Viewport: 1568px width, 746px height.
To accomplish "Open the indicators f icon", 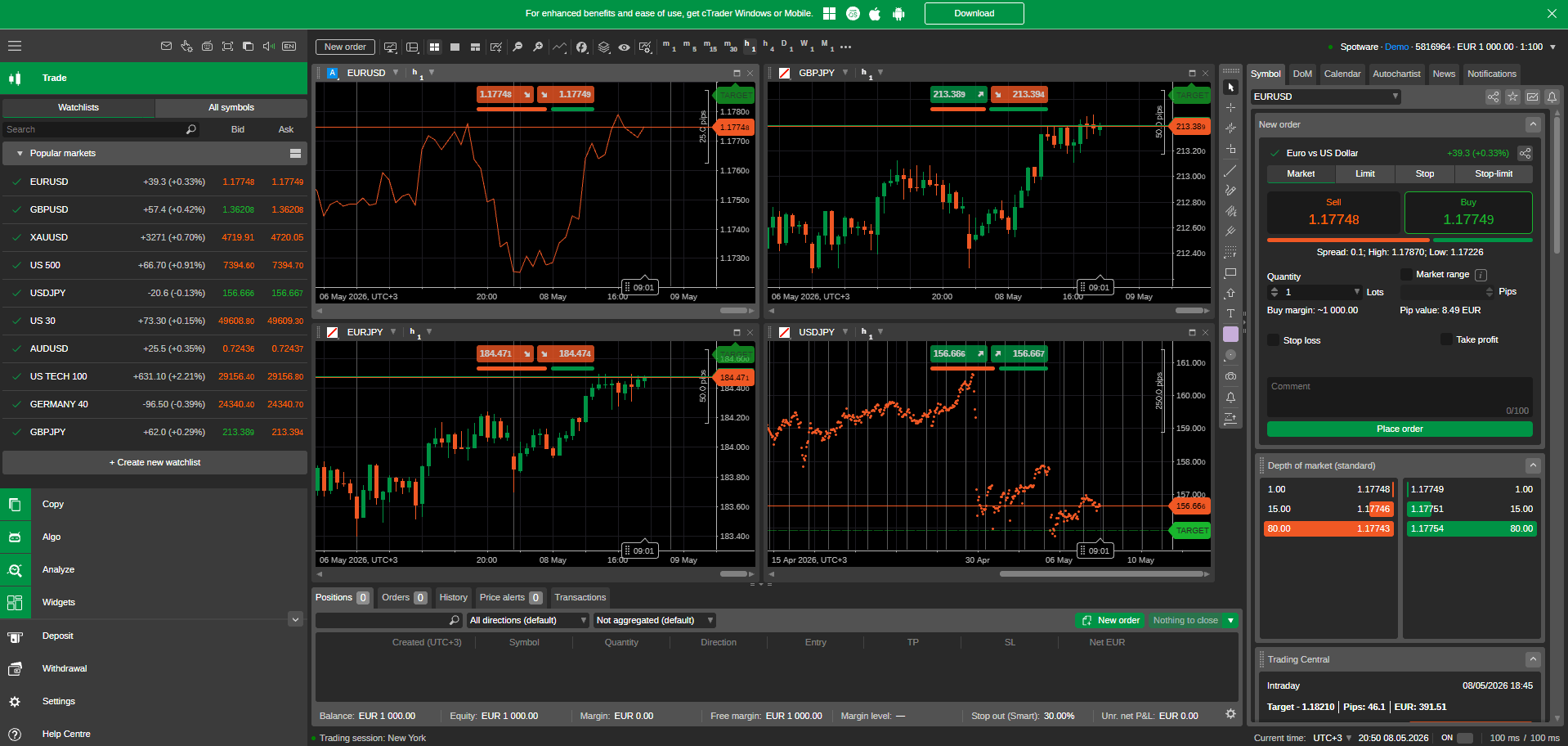I will tap(581, 47).
